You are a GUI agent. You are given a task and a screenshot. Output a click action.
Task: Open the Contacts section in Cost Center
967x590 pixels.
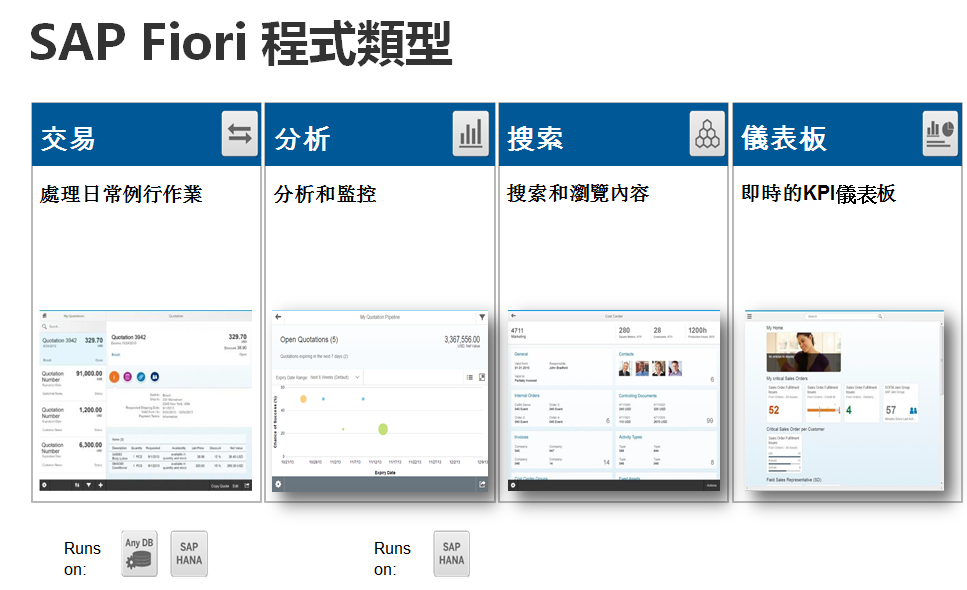665,367
